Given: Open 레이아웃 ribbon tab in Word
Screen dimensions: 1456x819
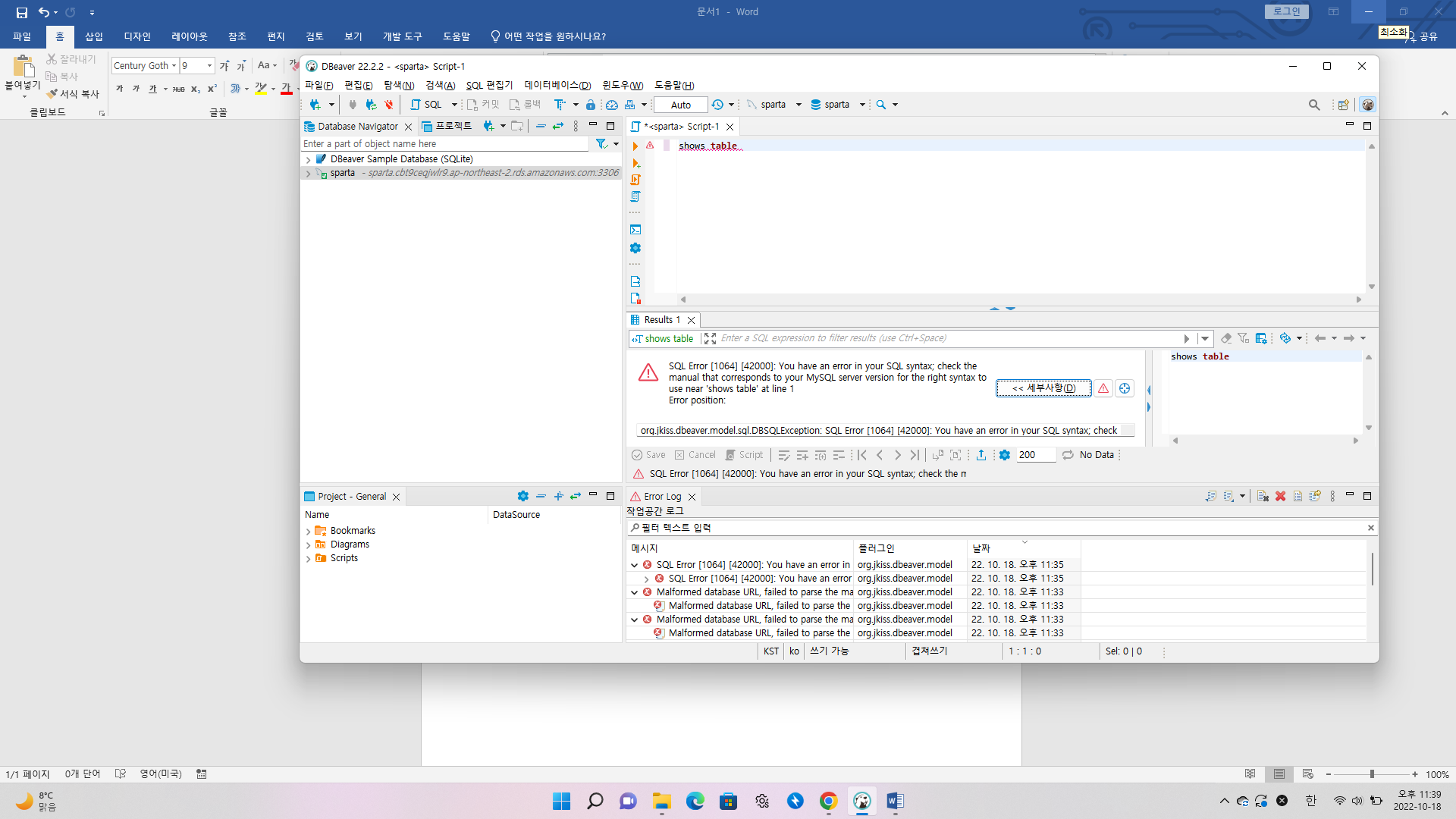Looking at the screenshot, I should coord(189,36).
